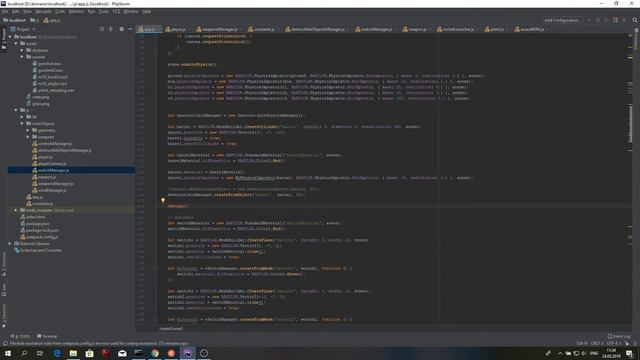
Task: Open the Refactor menu
Action: 76,12
